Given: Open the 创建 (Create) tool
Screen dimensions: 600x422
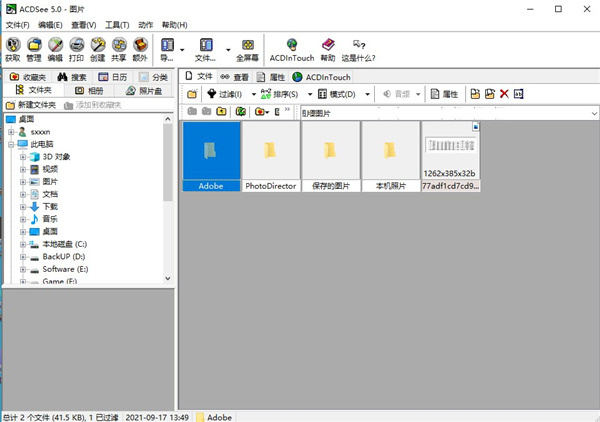Looking at the screenshot, I should click(x=97, y=48).
